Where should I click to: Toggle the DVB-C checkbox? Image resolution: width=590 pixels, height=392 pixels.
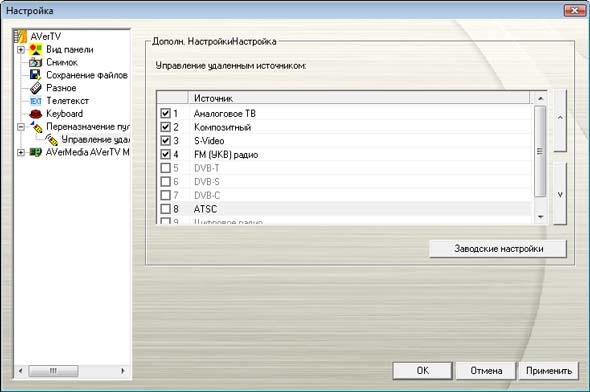165,195
